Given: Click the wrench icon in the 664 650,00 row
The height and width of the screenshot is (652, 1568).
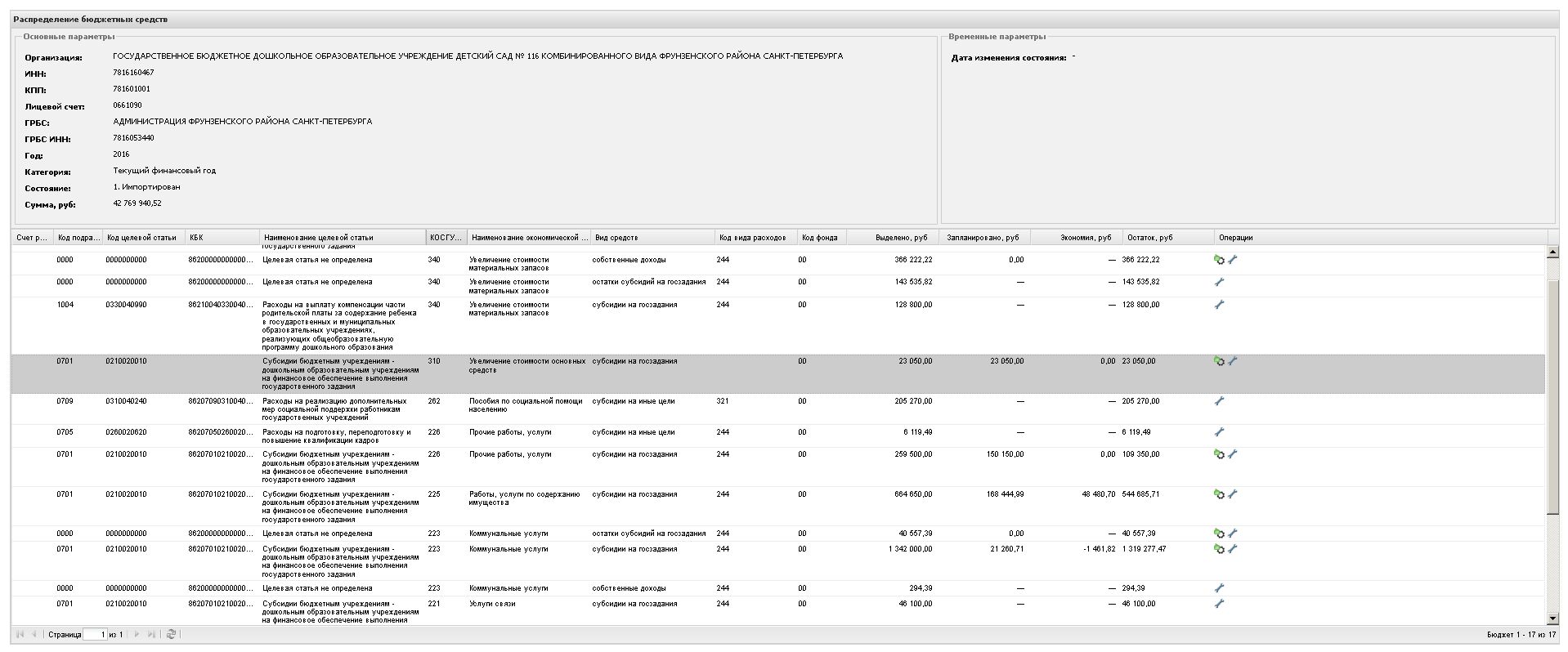Looking at the screenshot, I should [1233, 494].
